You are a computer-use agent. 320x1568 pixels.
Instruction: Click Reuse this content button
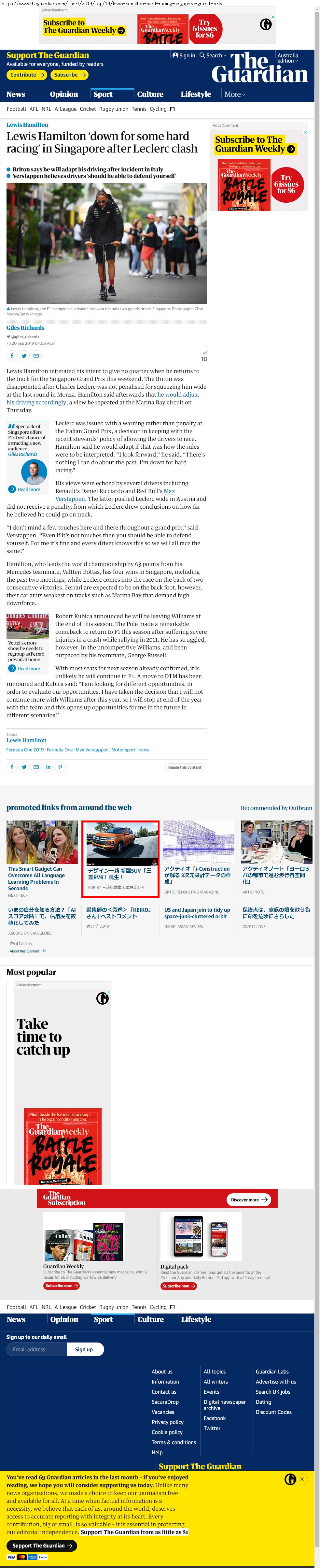[185, 767]
